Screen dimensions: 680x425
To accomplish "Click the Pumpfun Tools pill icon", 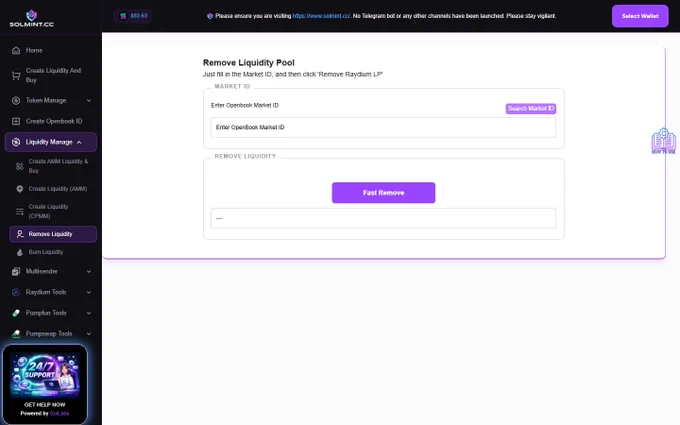I will (16, 313).
